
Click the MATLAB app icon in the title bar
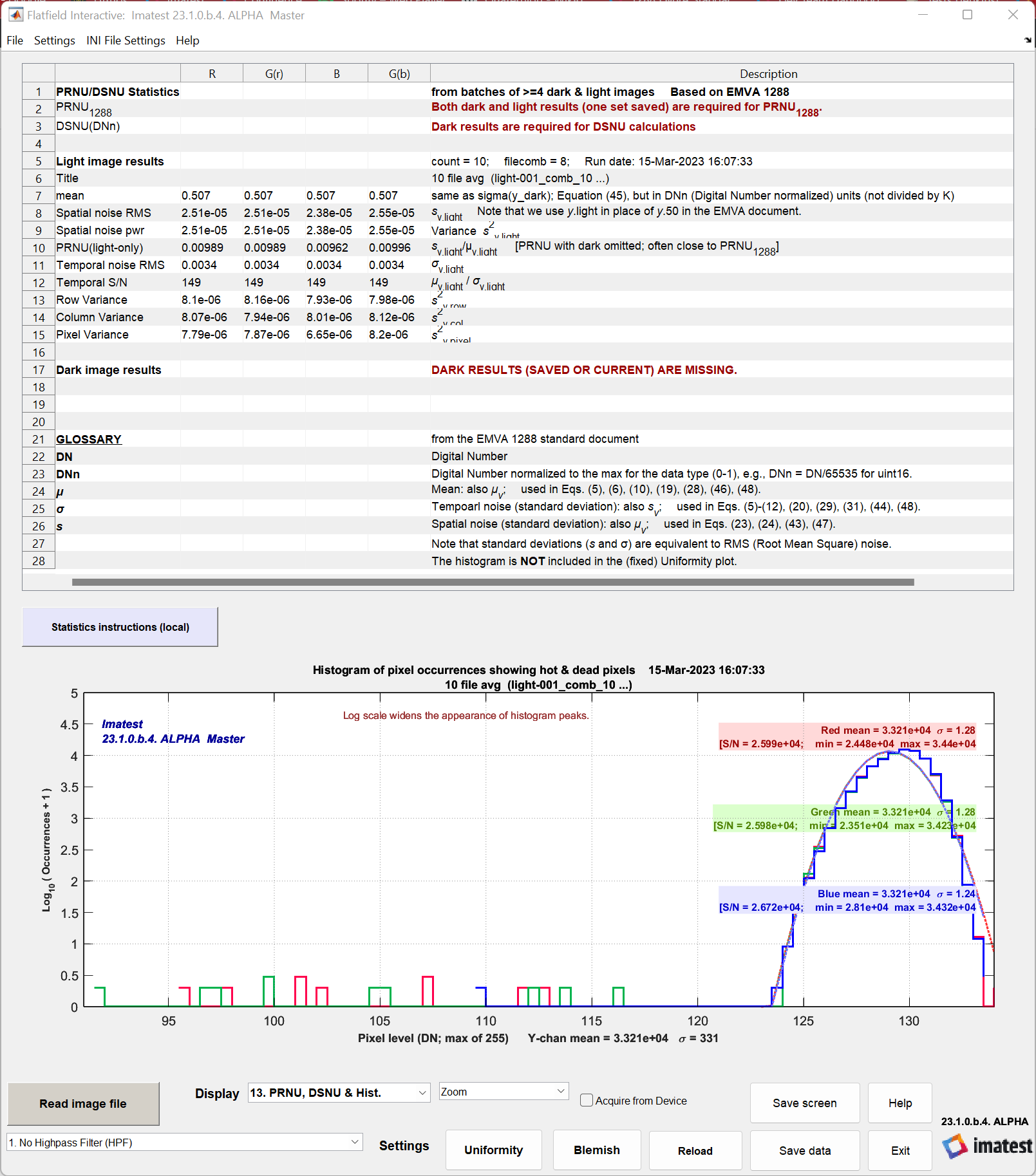15,15
